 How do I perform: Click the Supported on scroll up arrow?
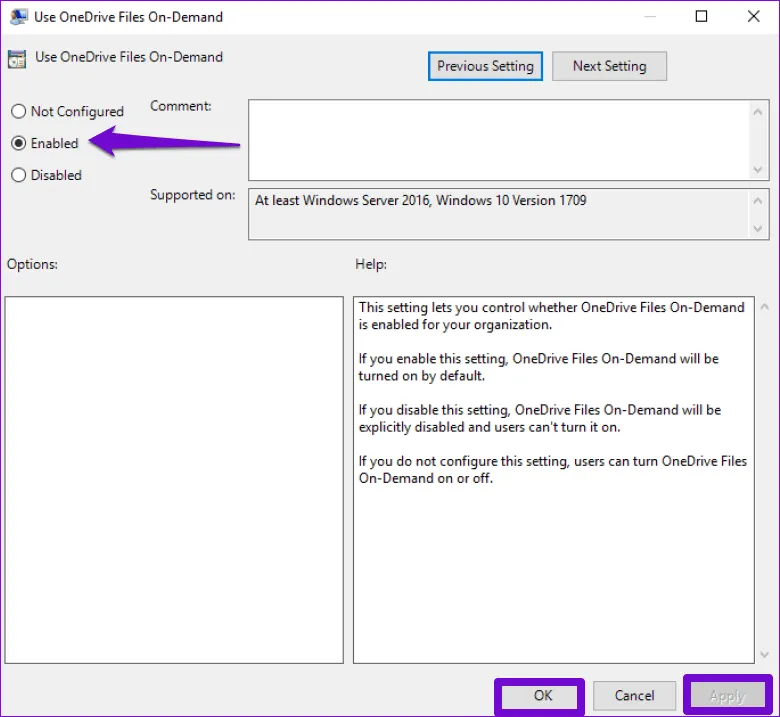tap(758, 201)
